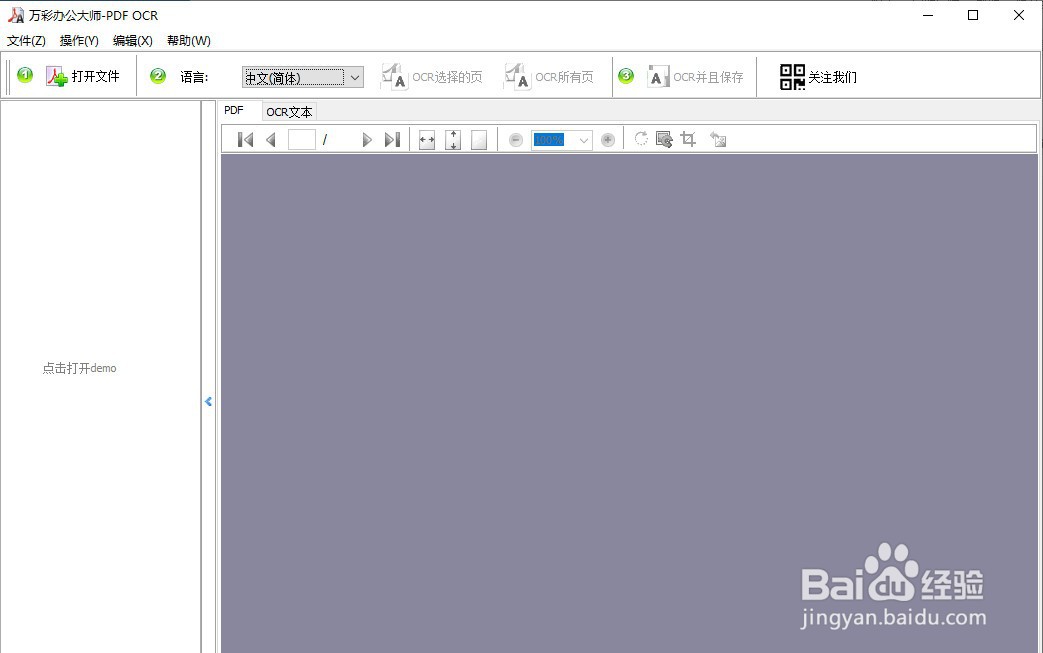Click the app logo in title bar
This screenshot has width=1043, height=653.
(x=16, y=15)
